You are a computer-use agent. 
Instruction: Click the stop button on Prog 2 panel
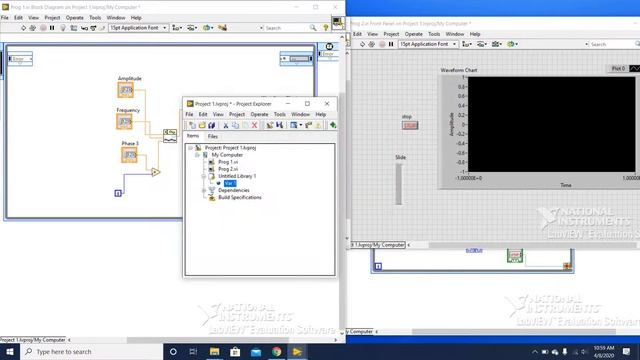click(410, 125)
